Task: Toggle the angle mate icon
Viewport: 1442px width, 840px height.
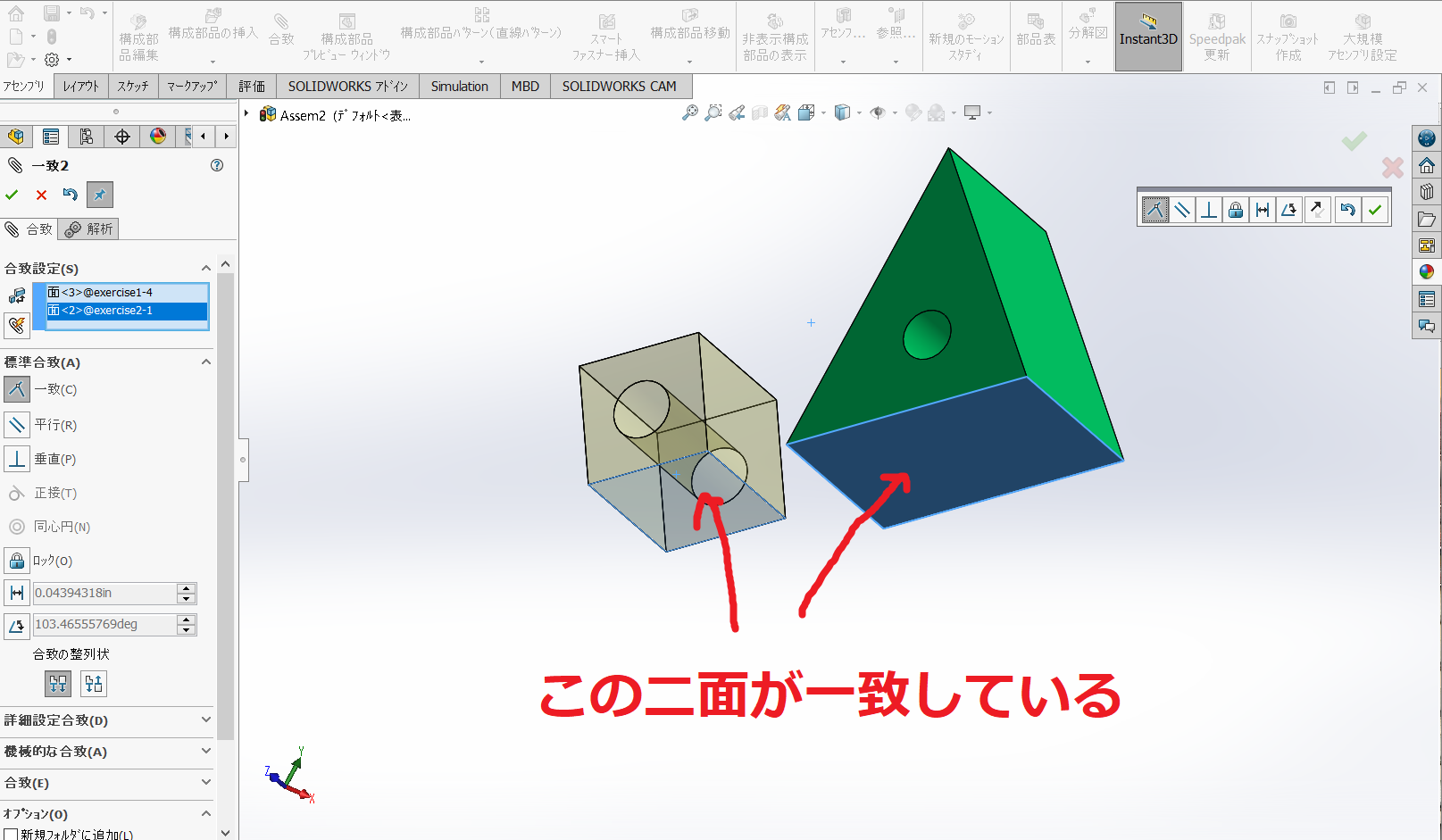Action: pos(17,626)
